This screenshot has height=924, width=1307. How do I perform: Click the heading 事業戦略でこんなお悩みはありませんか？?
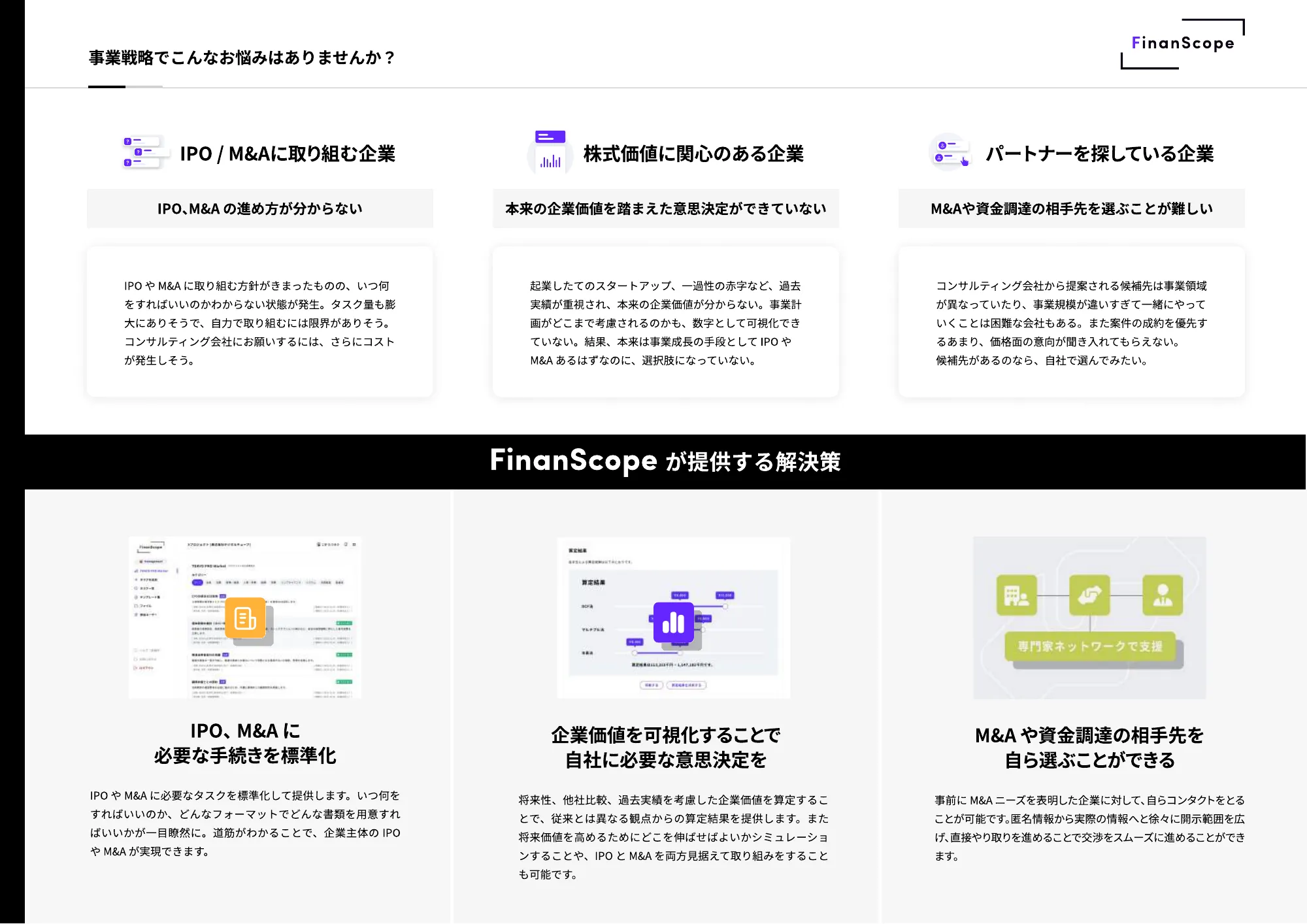[242, 58]
